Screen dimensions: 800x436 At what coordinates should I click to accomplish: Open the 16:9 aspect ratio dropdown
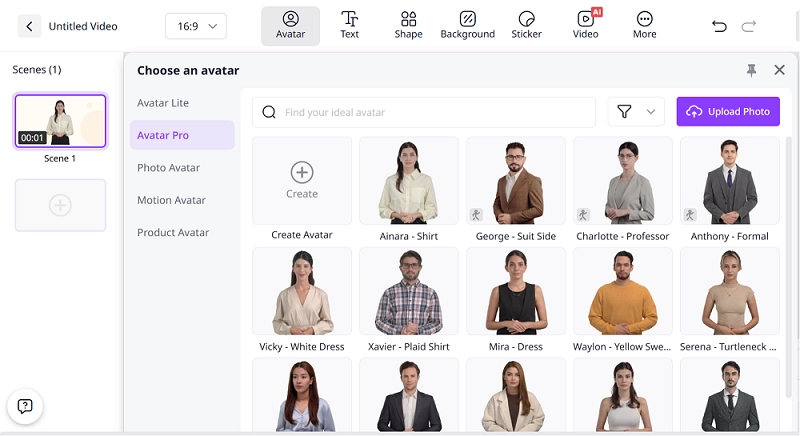tap(196, 26)
